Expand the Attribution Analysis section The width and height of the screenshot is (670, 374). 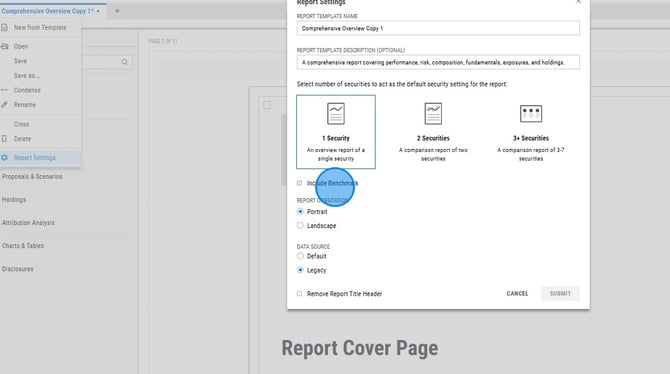[x=28, y=223]
